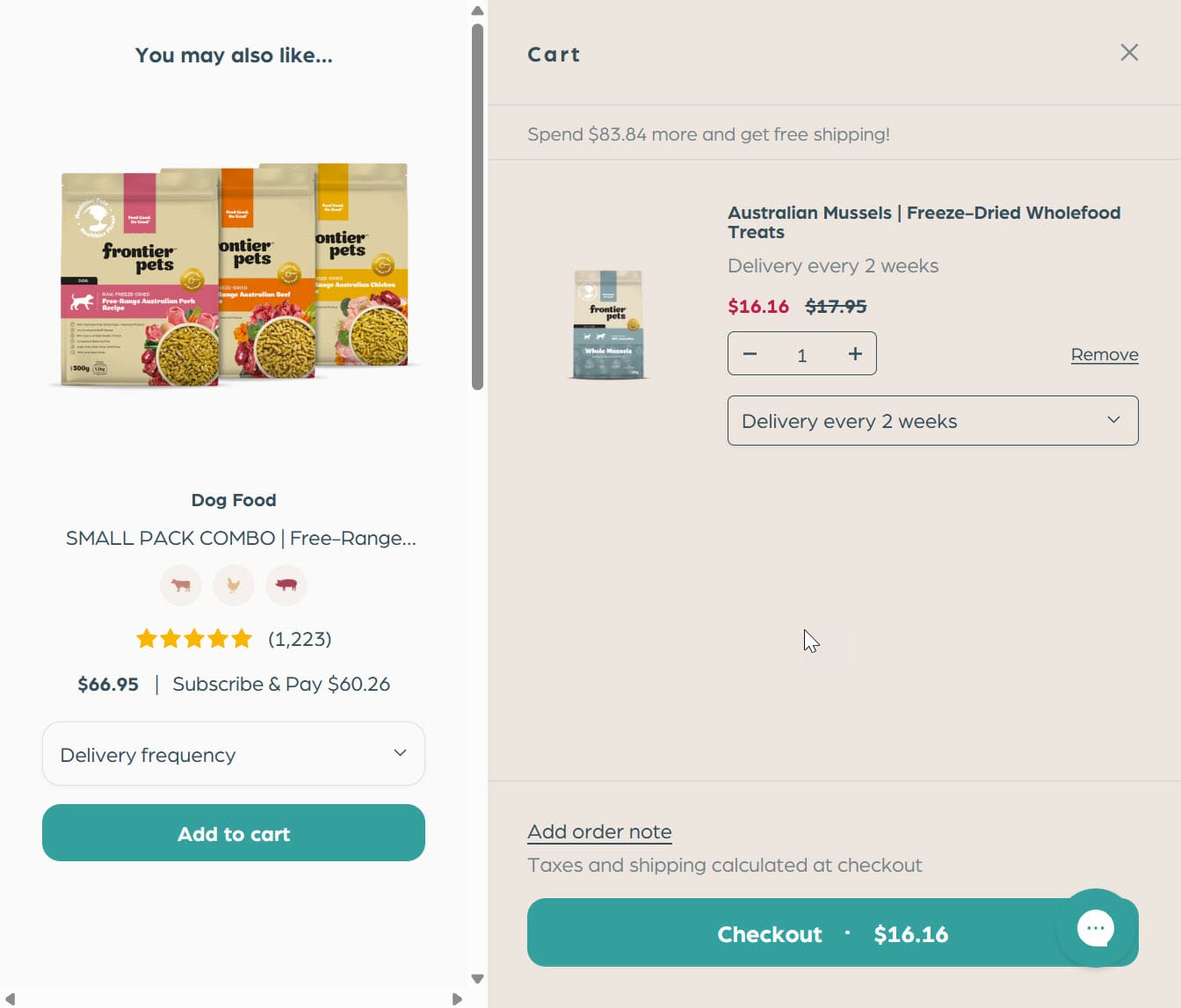The image size is (1181, 1008).
Task: Proceed to Checkout for $16.16
Action: pos(791,933)
